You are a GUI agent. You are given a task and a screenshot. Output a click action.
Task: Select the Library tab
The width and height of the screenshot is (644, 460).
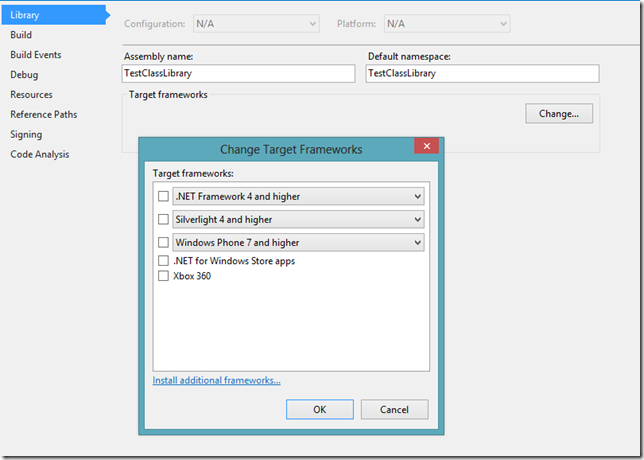53,15
